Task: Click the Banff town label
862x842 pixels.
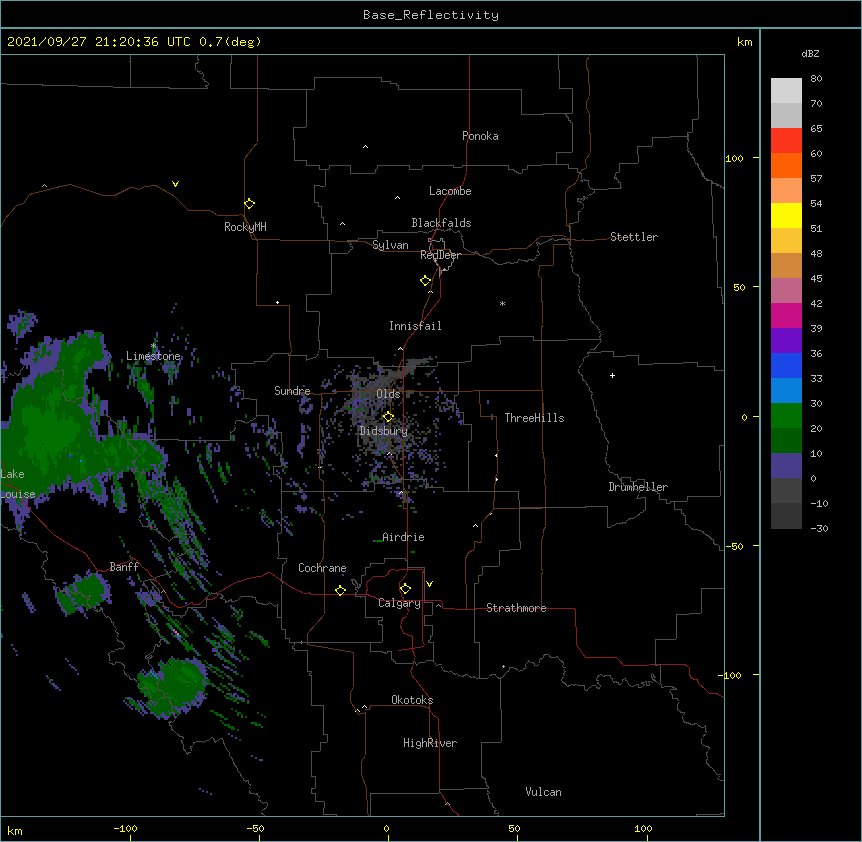Action: tap(124, 567)
